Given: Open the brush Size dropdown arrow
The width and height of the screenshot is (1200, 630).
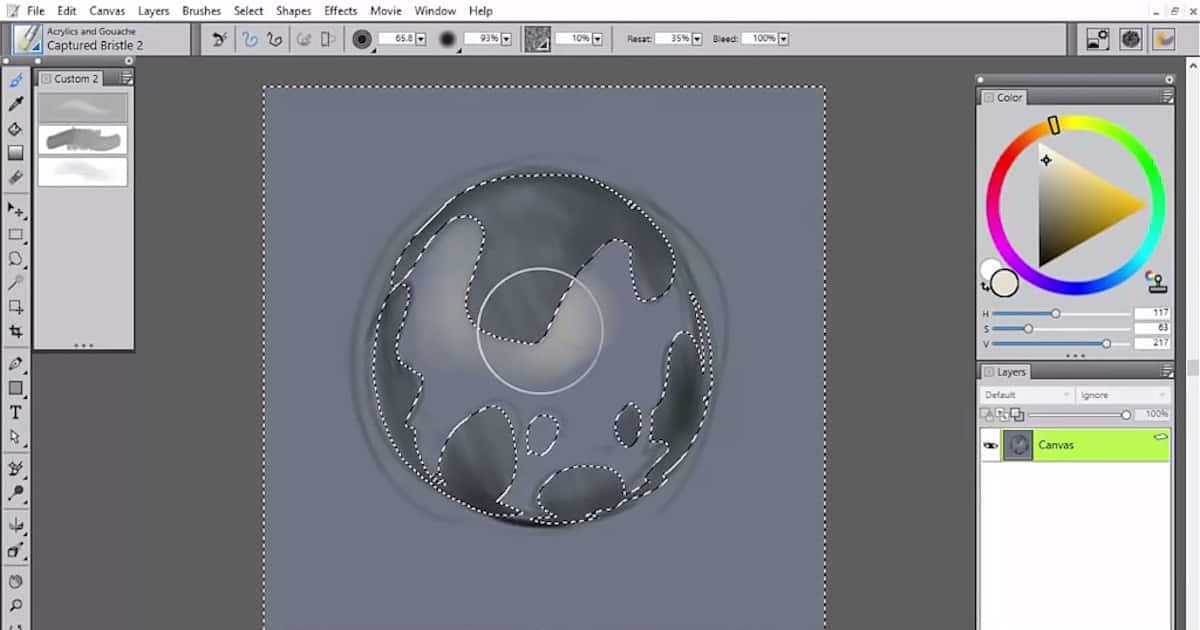Looking at the screenshot, I should click(422, 38).
